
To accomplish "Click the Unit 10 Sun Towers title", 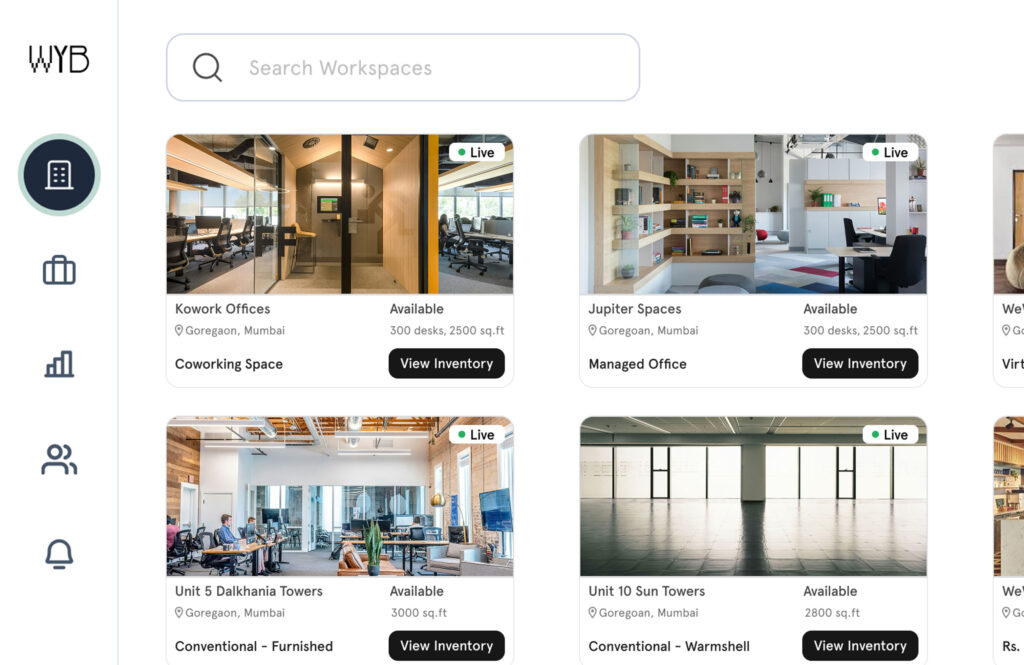I will coord(647,591).
